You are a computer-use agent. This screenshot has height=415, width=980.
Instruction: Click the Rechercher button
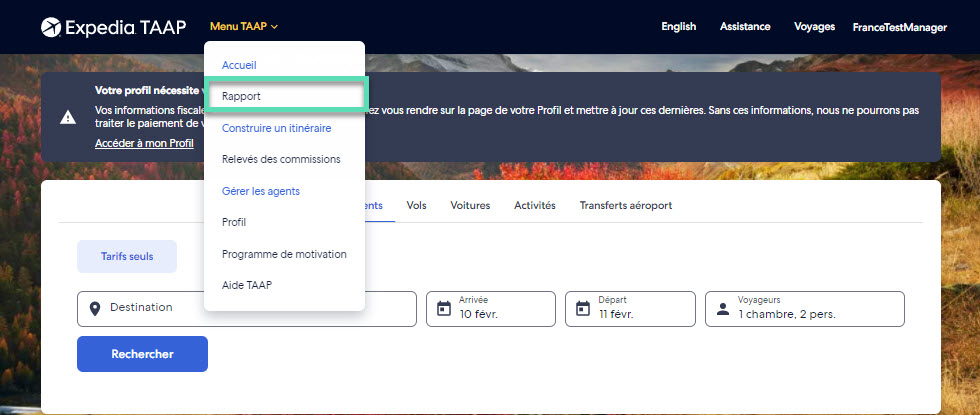pyautogui.click(x=142, y=354)
